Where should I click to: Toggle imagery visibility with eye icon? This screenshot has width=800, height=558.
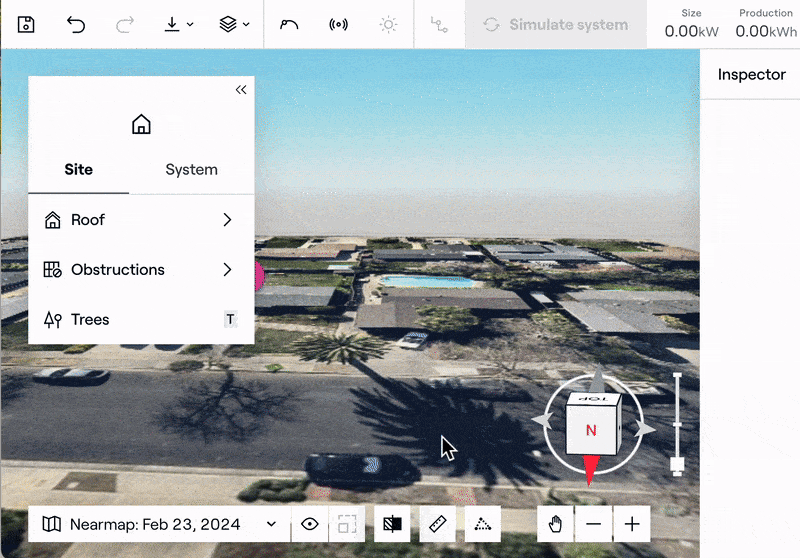point(310,524)
